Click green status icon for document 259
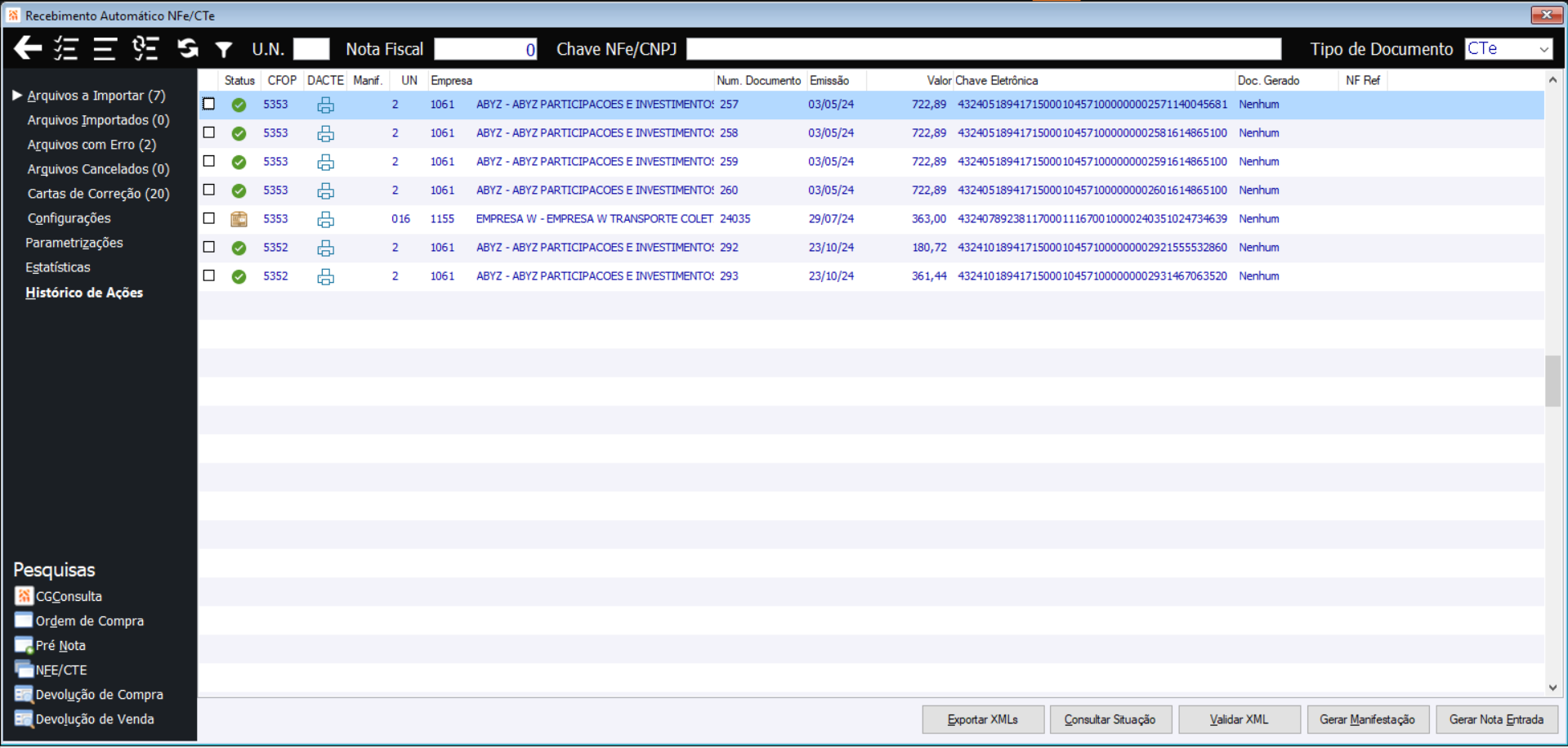The width and height of the screenshot is (1568, 748). point(239,162)
